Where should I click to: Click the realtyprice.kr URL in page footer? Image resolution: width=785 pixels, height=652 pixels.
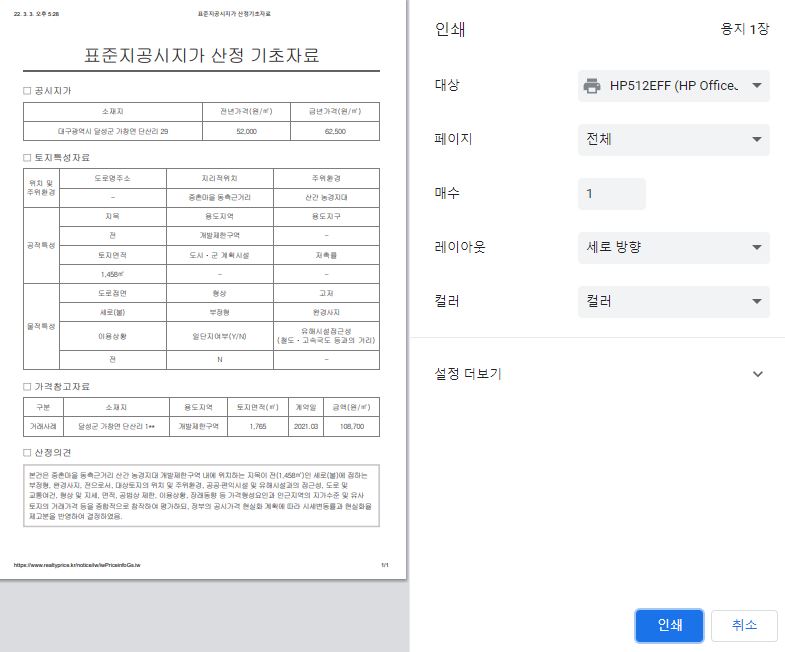(x=77, y=565)
